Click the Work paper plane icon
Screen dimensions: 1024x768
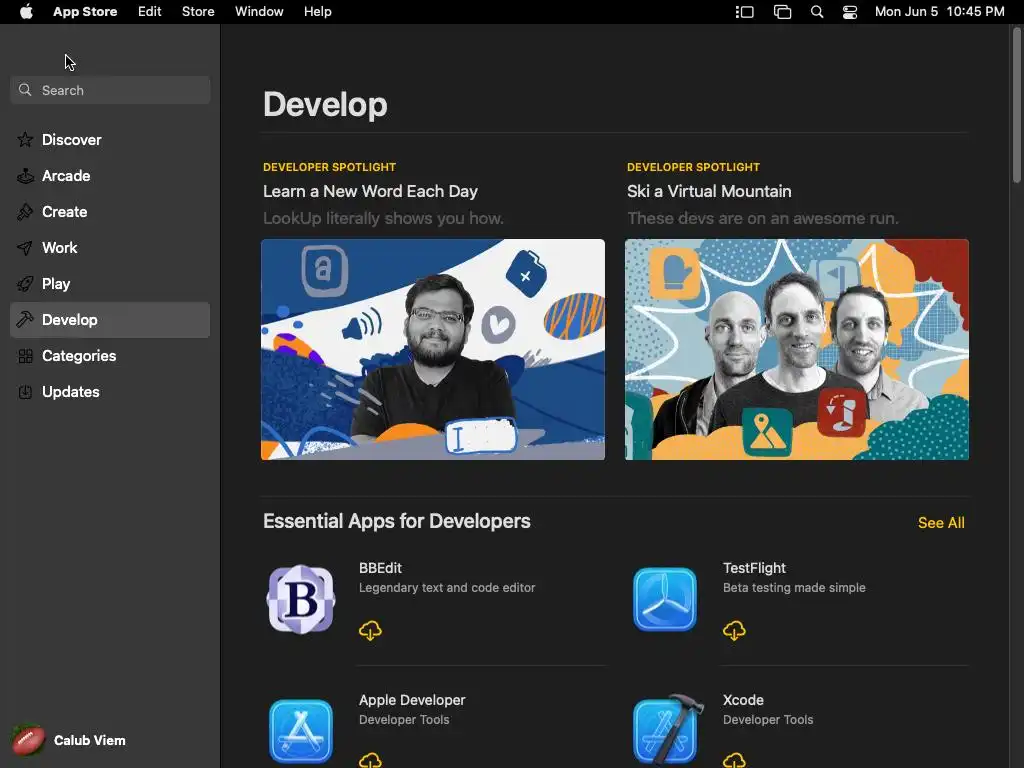point(25,248)
